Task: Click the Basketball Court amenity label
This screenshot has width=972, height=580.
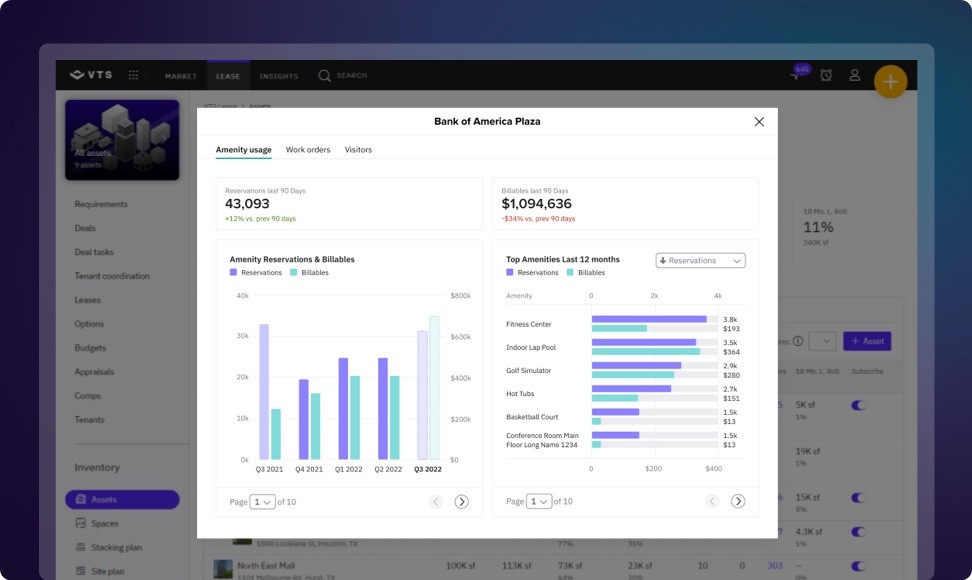Action: tap(532, 417)
